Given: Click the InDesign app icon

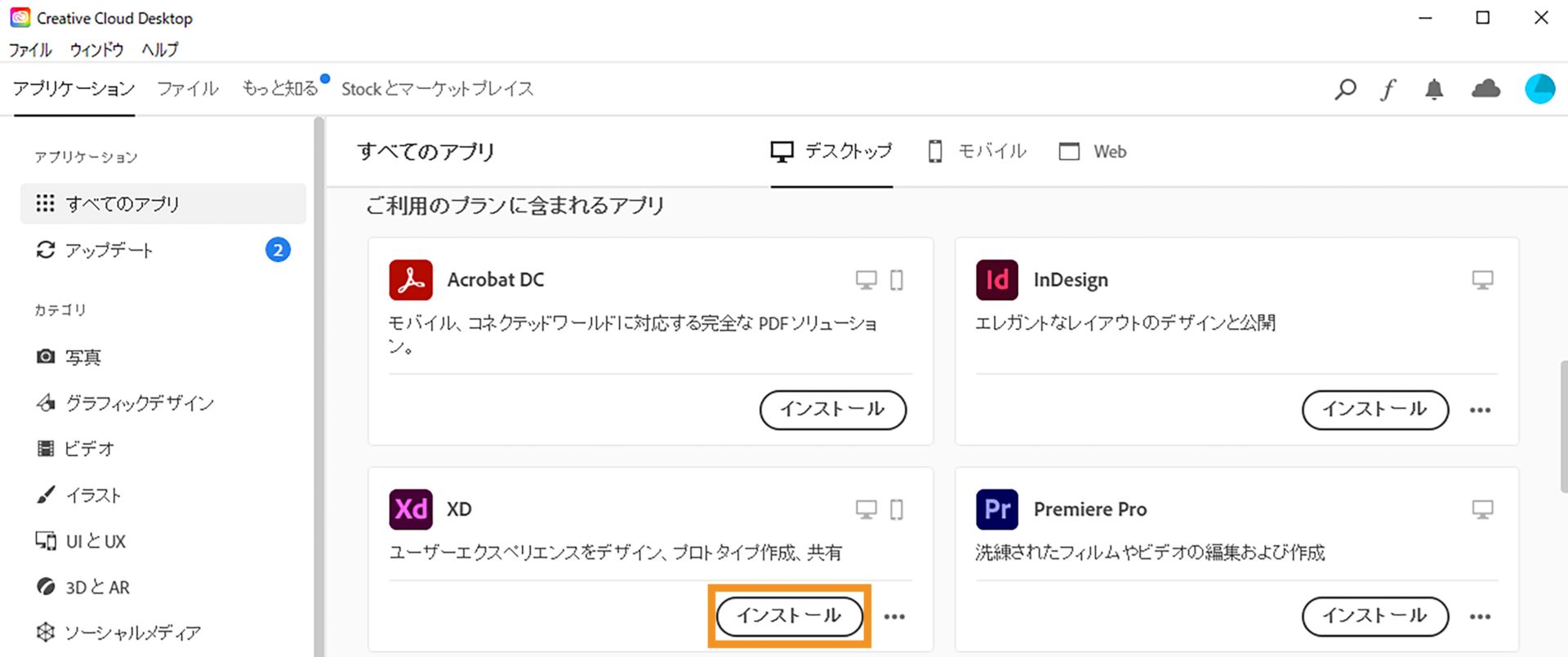Looking at the screenshot, I should [x=997, y=280].
